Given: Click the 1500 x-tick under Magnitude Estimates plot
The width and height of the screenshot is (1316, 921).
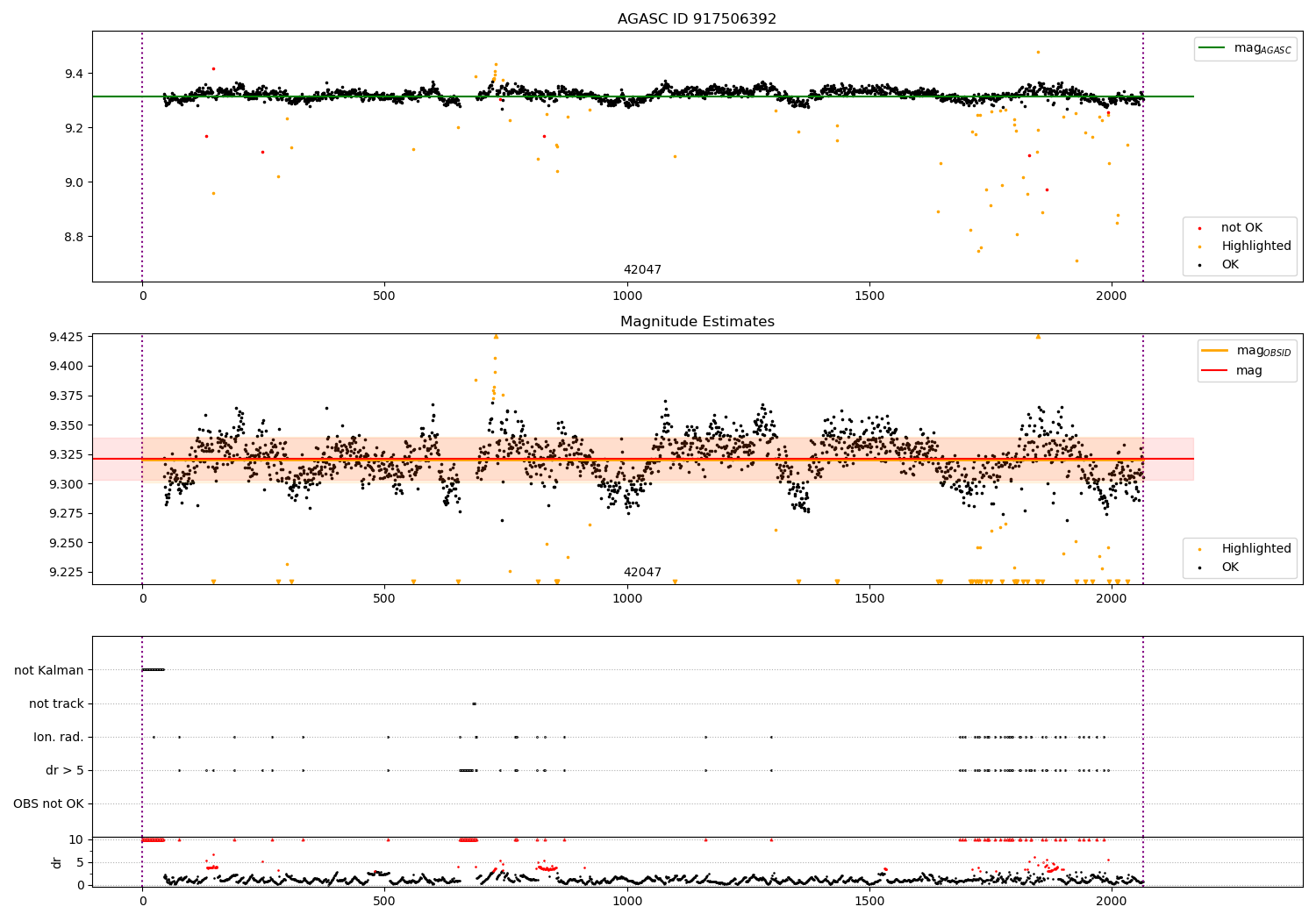Looking at the screenshot, I should [869, 599].
